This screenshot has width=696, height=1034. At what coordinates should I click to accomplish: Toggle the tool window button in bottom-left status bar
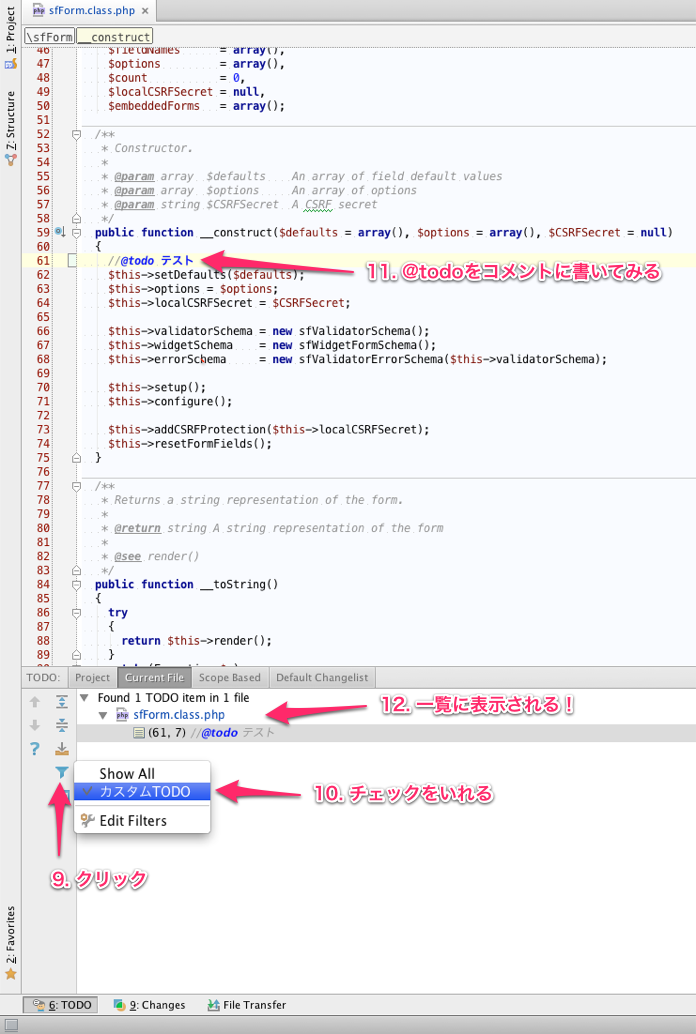(x=10, y=1024)
